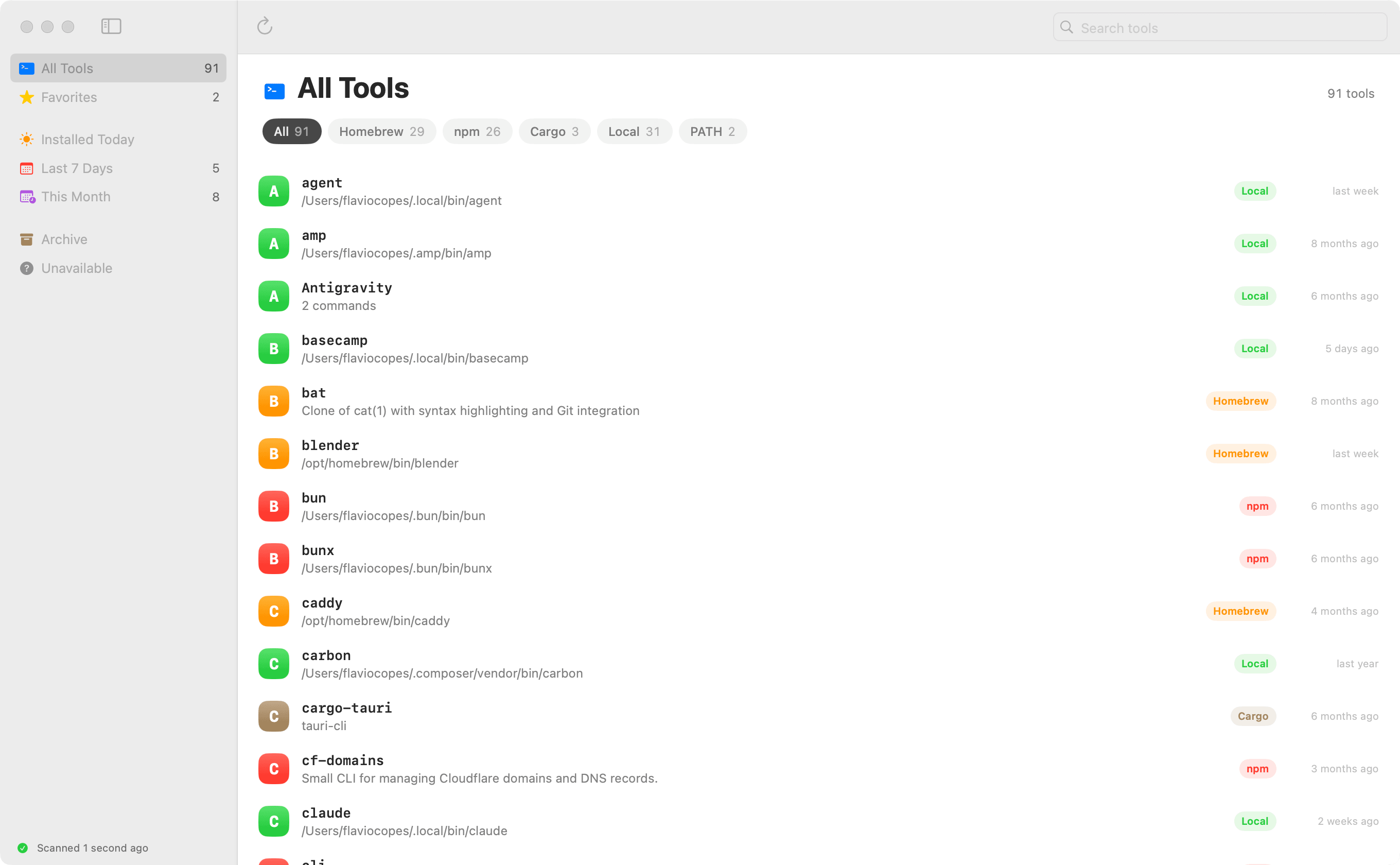Click 'tauri-cli' under cargo-tauri
This screenshot has height=865, width=1400.
[x=324, y=726]
